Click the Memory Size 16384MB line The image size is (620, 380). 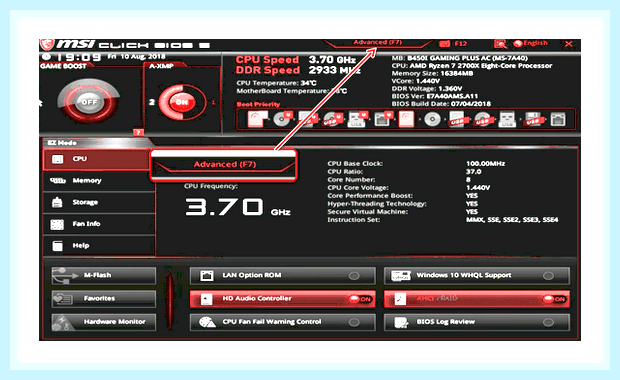click(432, 74)
